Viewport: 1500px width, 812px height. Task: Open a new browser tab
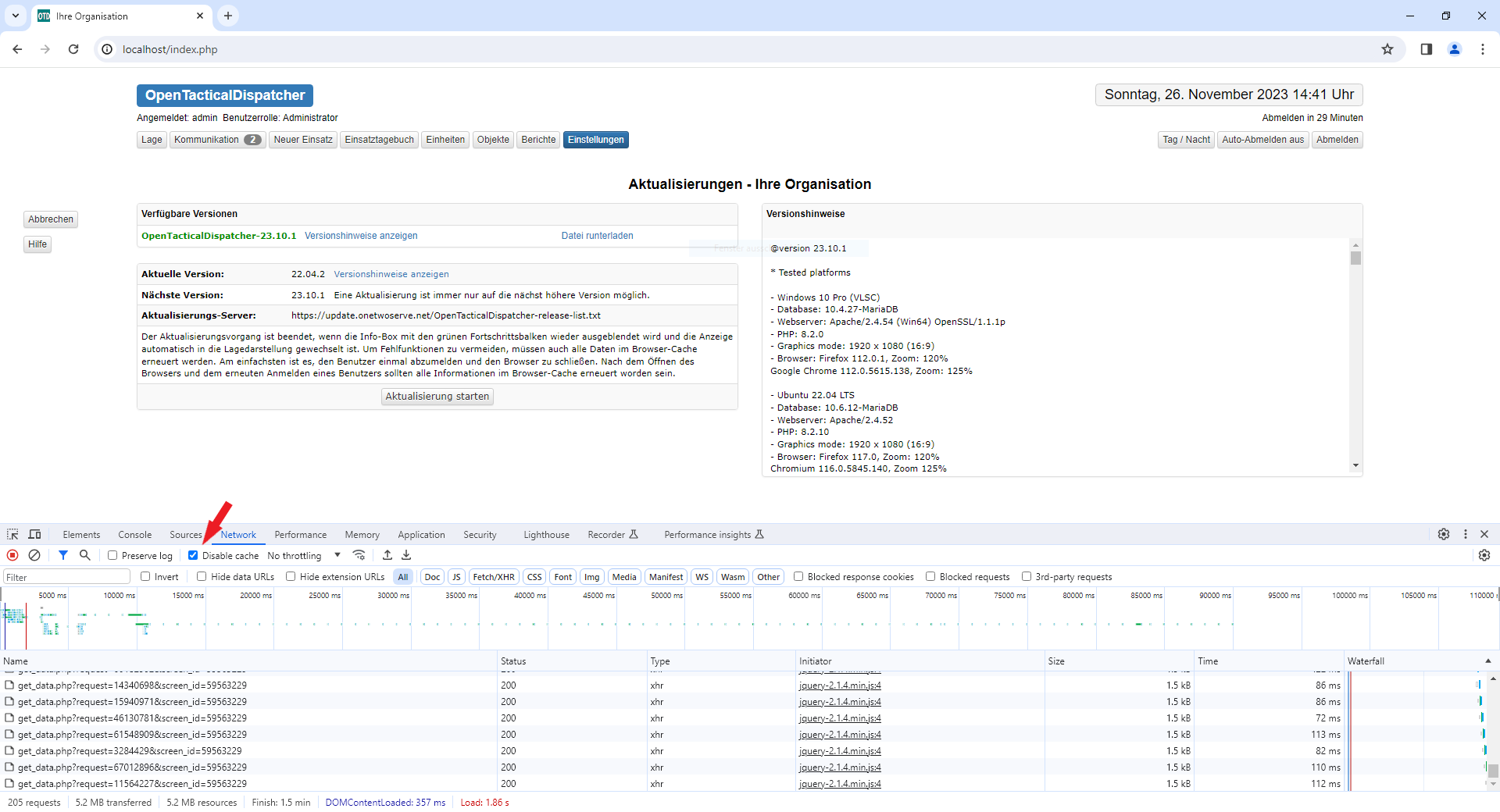pyautogui.click(x=228, y=16)
